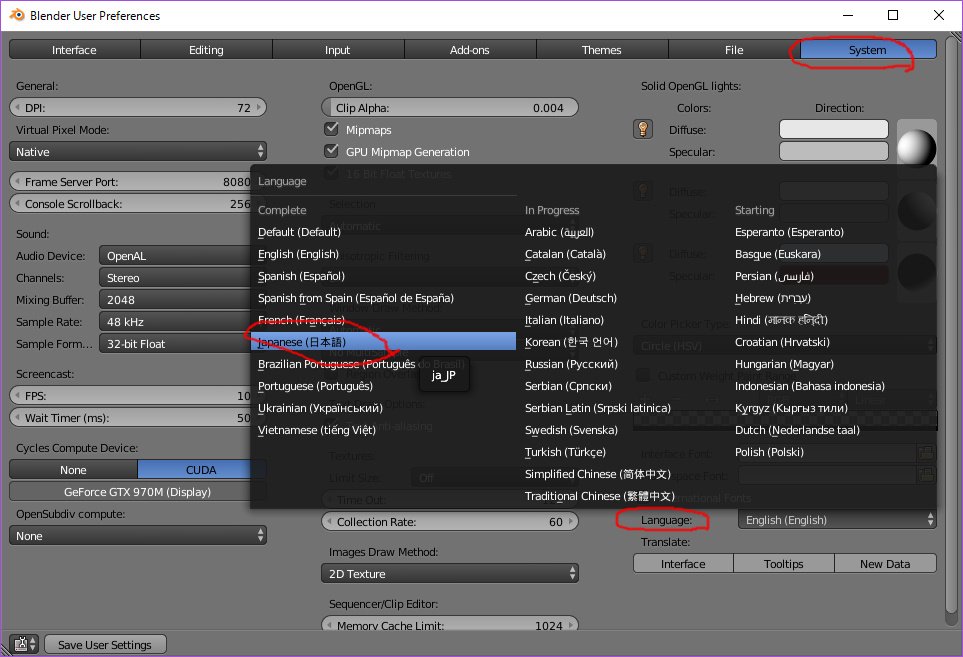
Task: Click the Clip Alpha slider field
Action: click(x=450, y=107)
